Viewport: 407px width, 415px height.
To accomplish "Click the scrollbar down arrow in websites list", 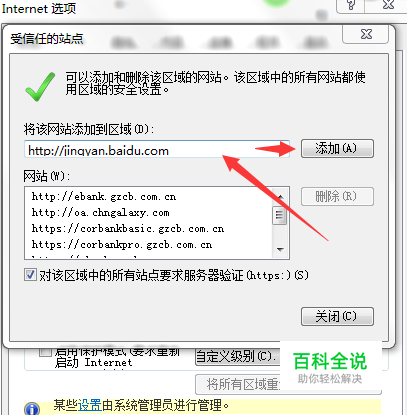I will [280, 249].
